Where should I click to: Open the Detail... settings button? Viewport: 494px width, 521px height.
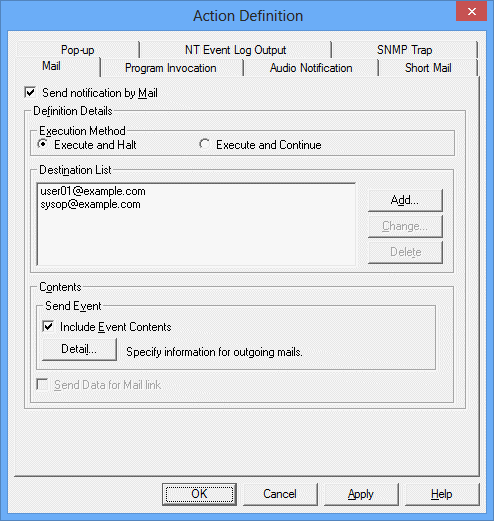(79, 349)
